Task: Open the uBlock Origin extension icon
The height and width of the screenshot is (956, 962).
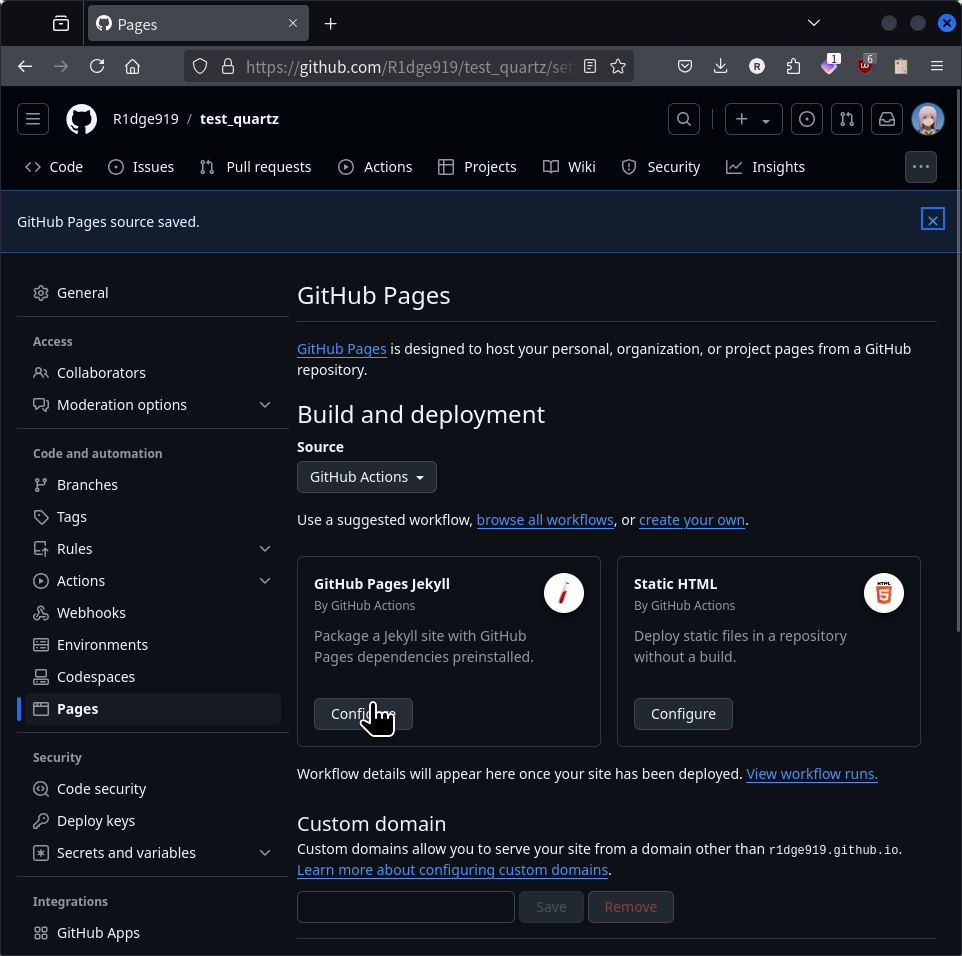Action: pyautogui.click(x=865, y=65)
